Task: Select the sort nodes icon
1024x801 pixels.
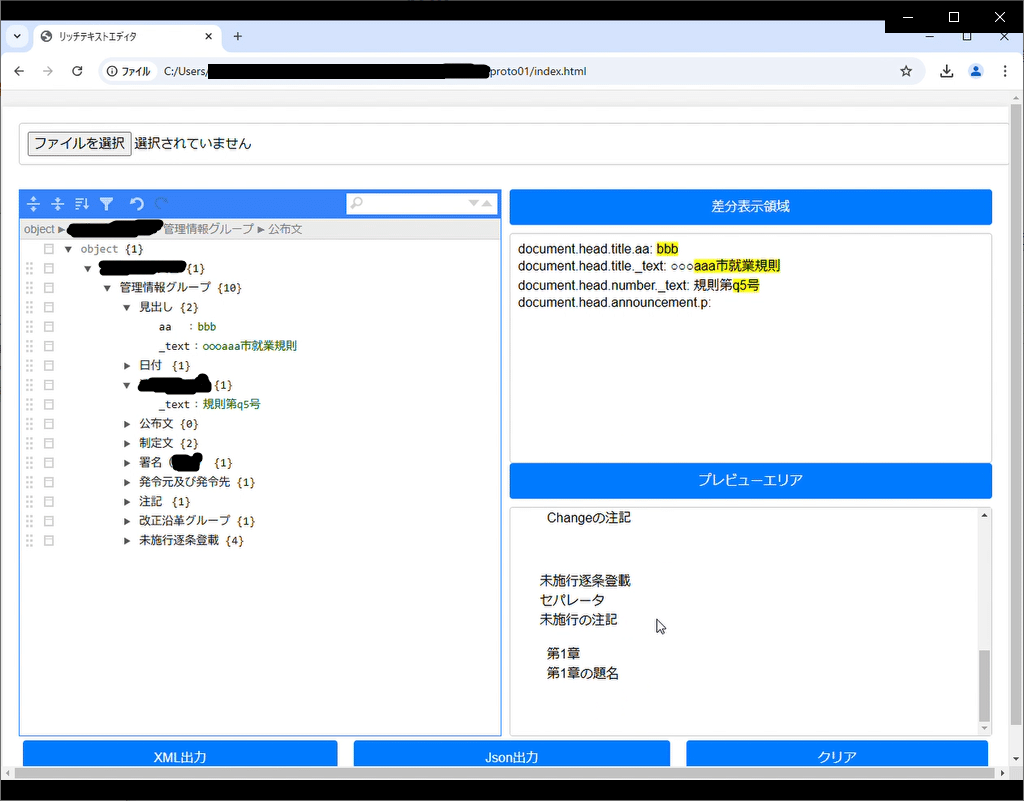Action: (x=82, y=204)
